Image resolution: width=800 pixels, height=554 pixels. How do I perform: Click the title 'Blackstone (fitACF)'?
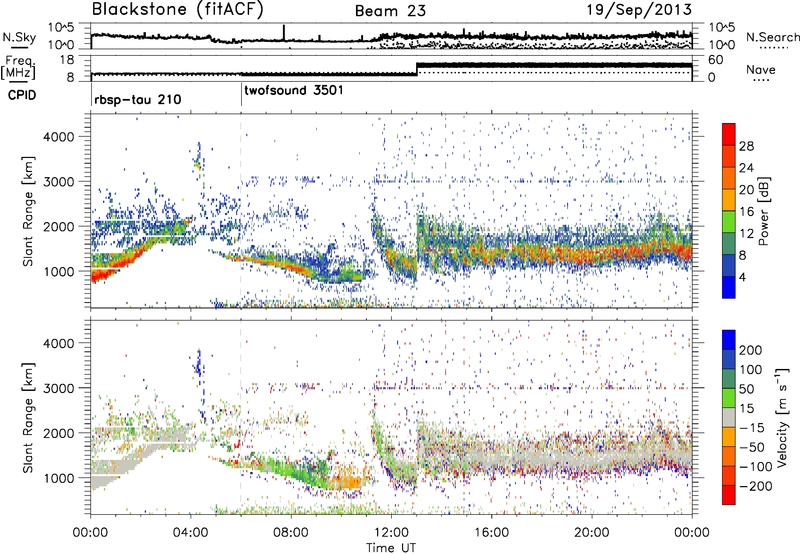pos(177,10)
